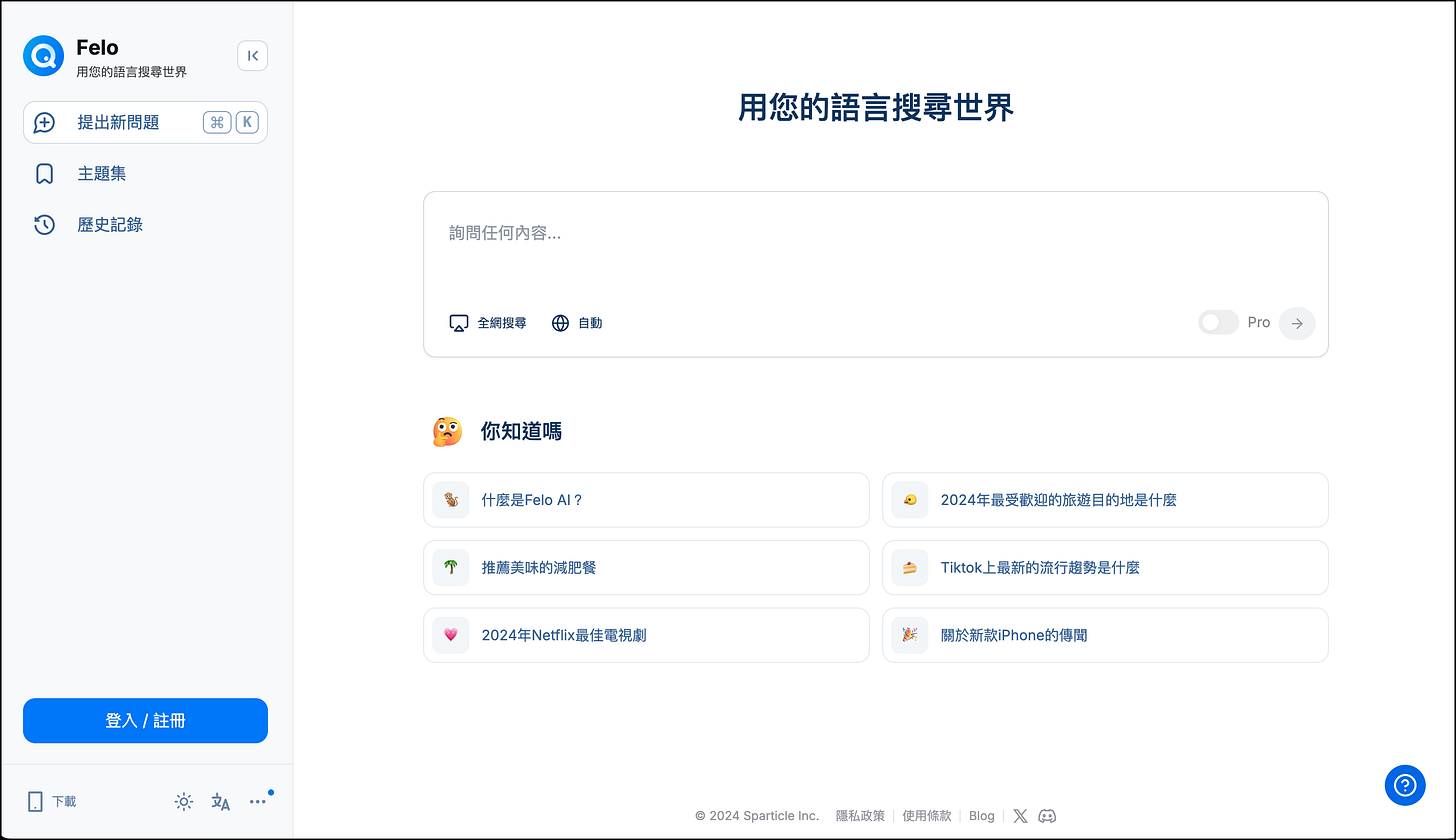Click the 下載 label text
Screen dimensions: 1456x840
pyautogui.click(x=64, y=802)
